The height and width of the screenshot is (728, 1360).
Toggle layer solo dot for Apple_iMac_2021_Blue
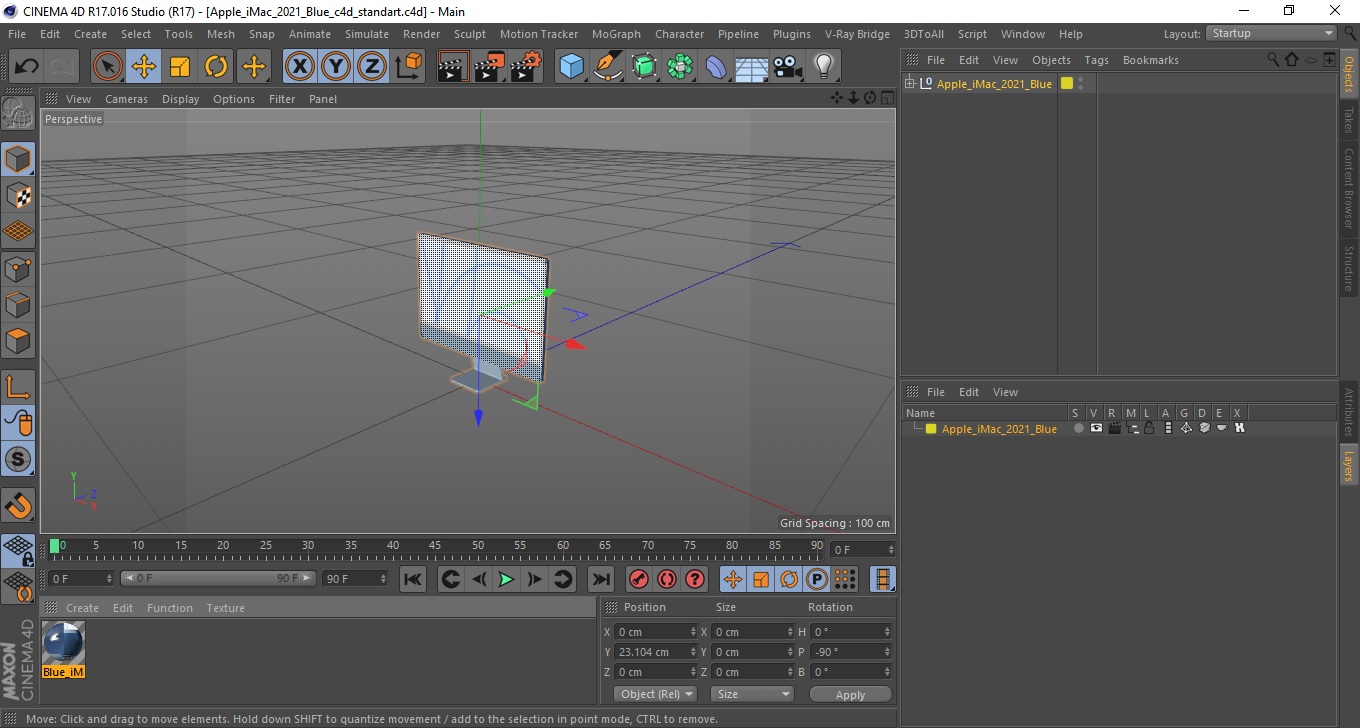click(x=1078, y=428)
